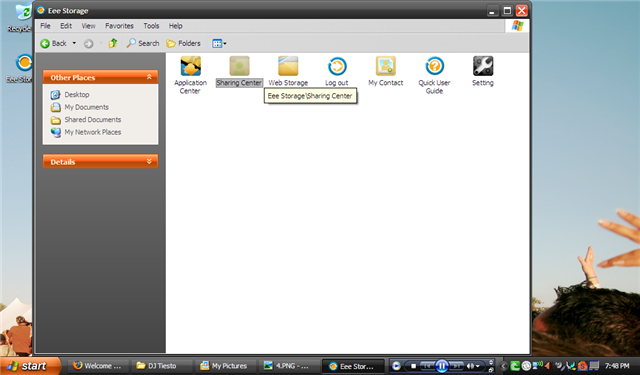The image size is (640, 375).
Task: Open the media player volume control
Action: tap(473, 366)
